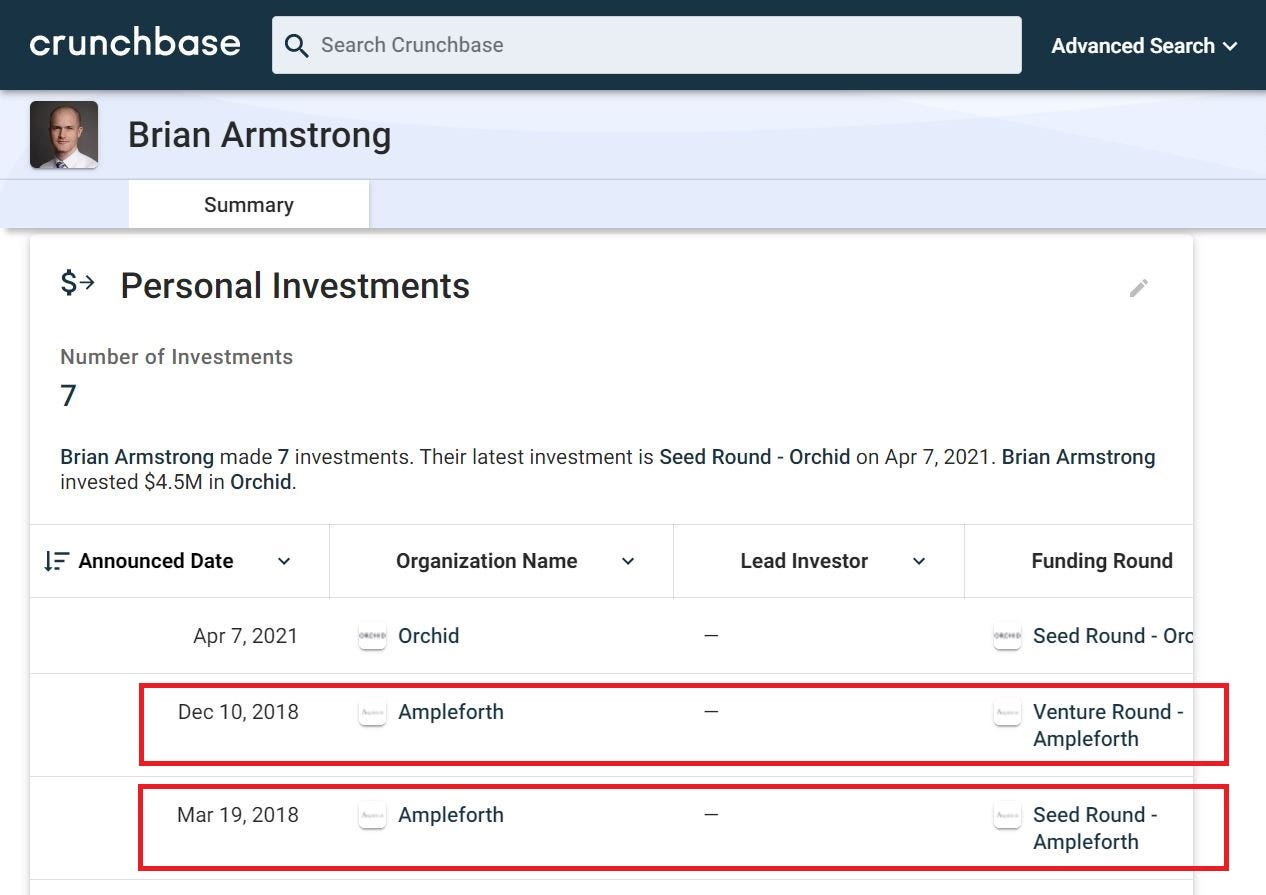
Task: Click the Mar 19, 2018 date cell
Action: (x=238, y=815)
